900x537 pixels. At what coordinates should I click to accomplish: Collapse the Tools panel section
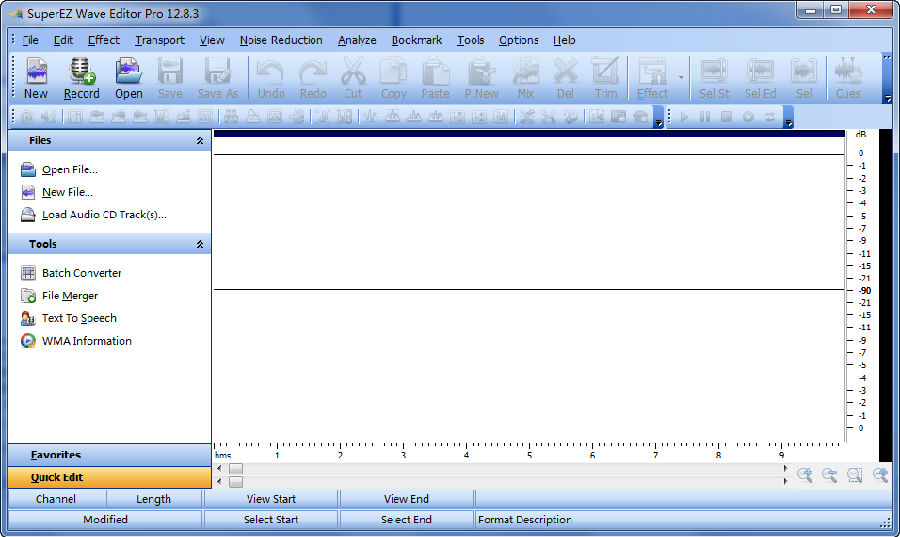[200, 244]
